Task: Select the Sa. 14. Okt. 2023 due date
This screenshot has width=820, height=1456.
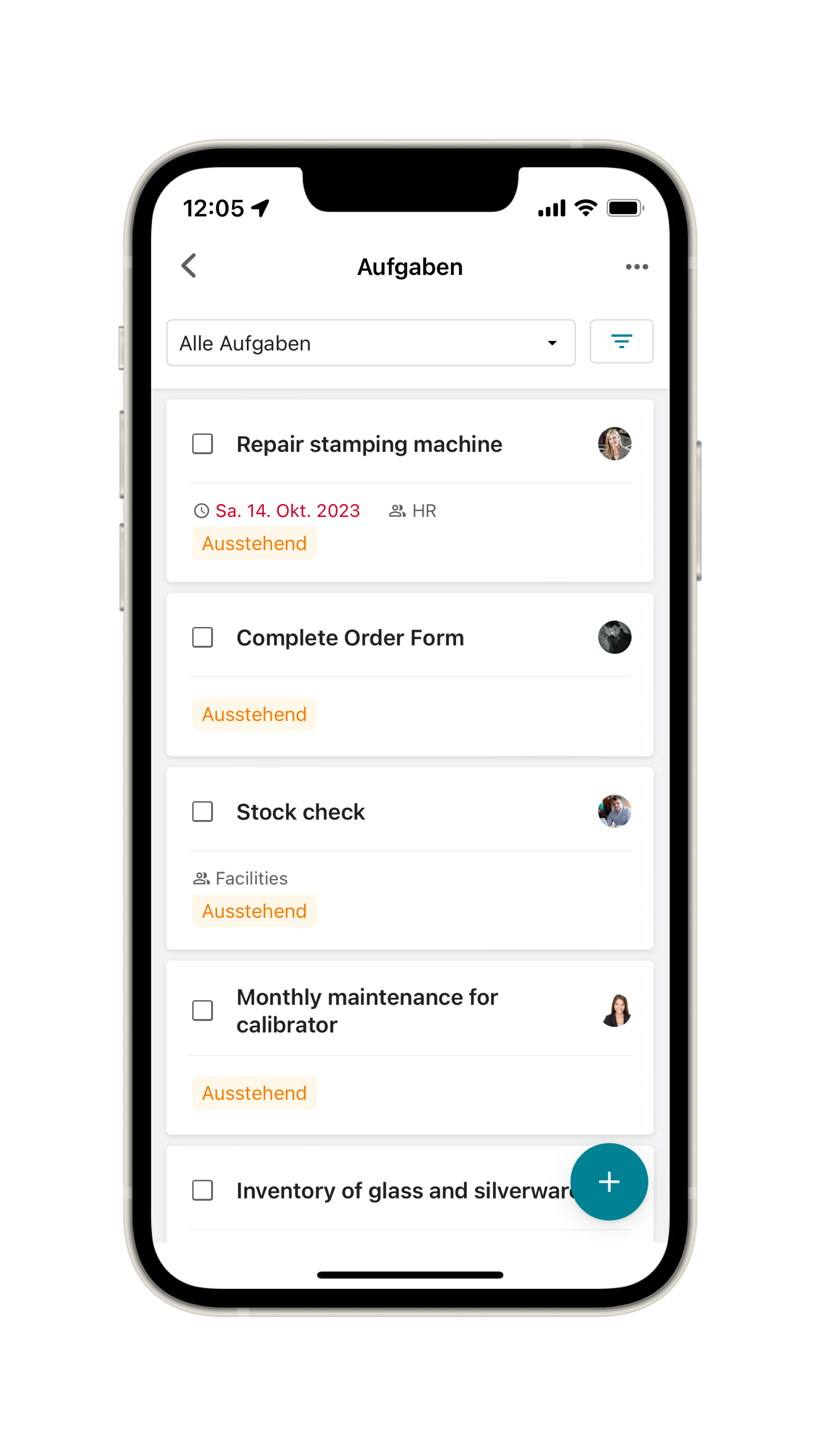Action: tap(287, 510)
